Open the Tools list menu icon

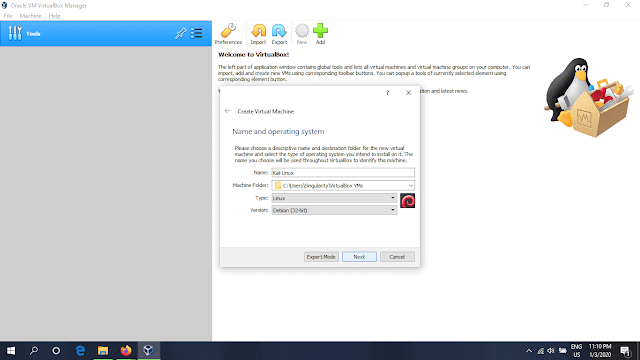click(x=197, y=33)
